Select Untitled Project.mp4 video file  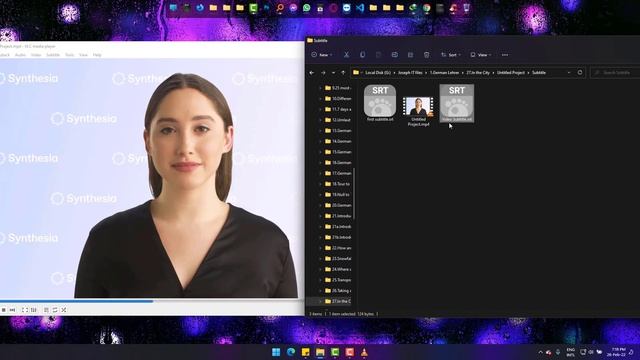pyautogui.click(x=418, y=111)
